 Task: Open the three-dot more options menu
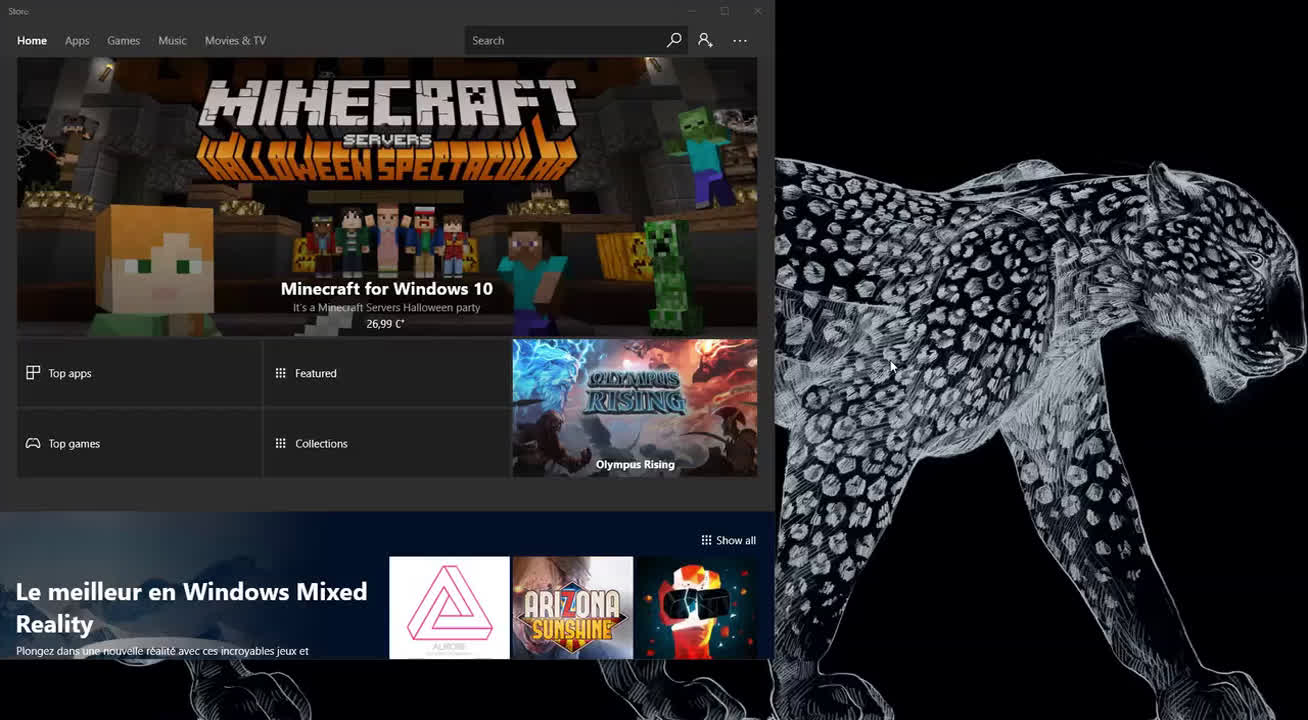pyautogui.click(x=740, y=41)
